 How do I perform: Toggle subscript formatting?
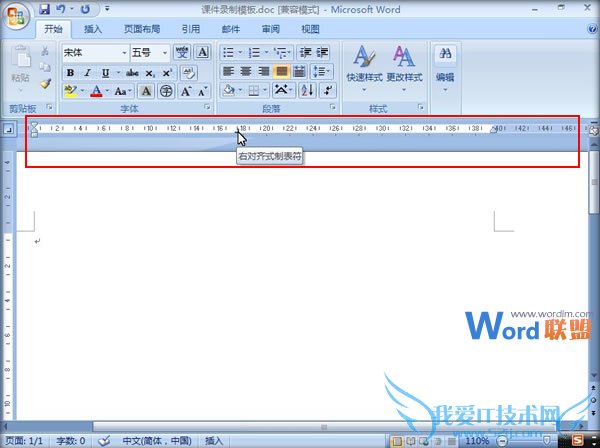click(150, 72)
